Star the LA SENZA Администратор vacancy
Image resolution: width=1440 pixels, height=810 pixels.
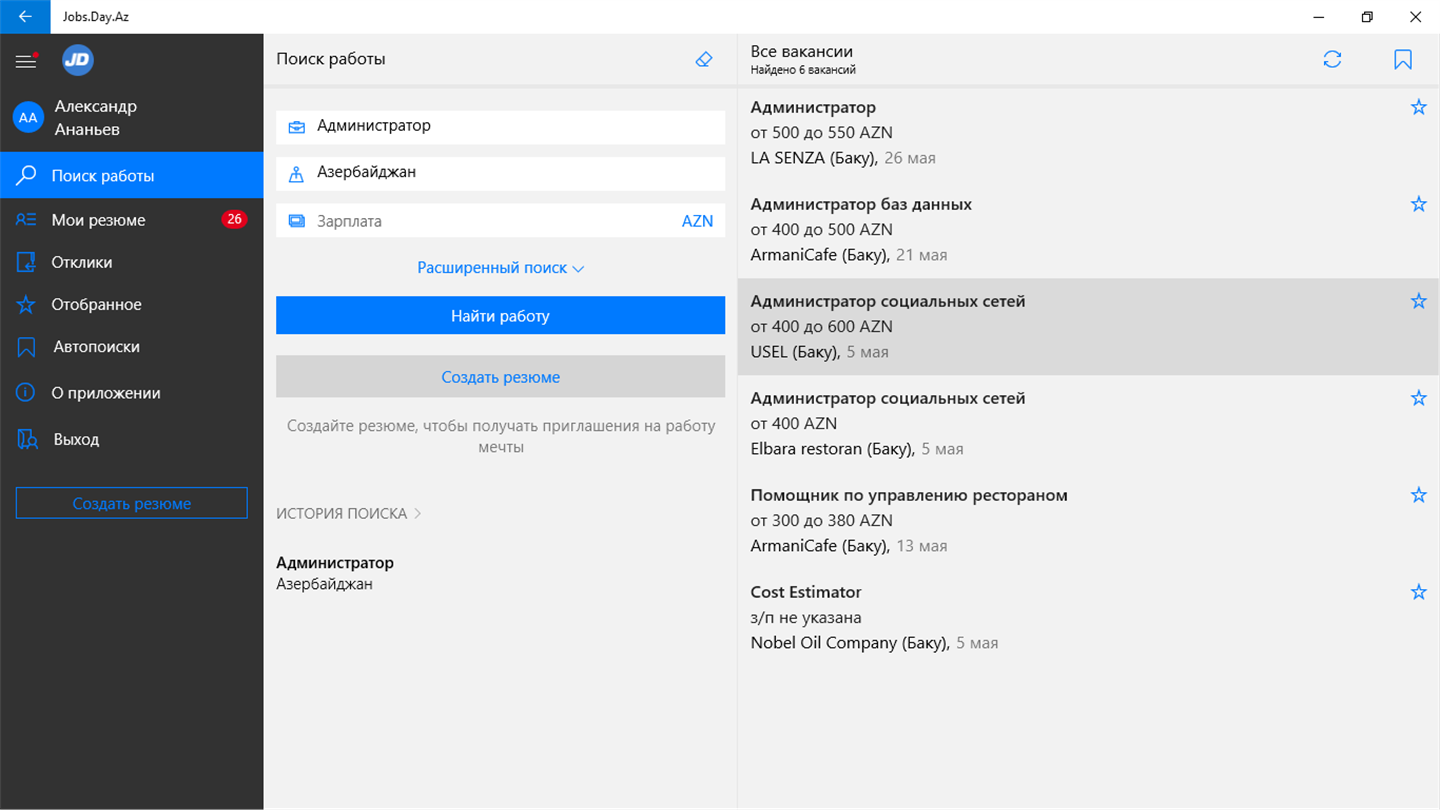pos(1418,107)
